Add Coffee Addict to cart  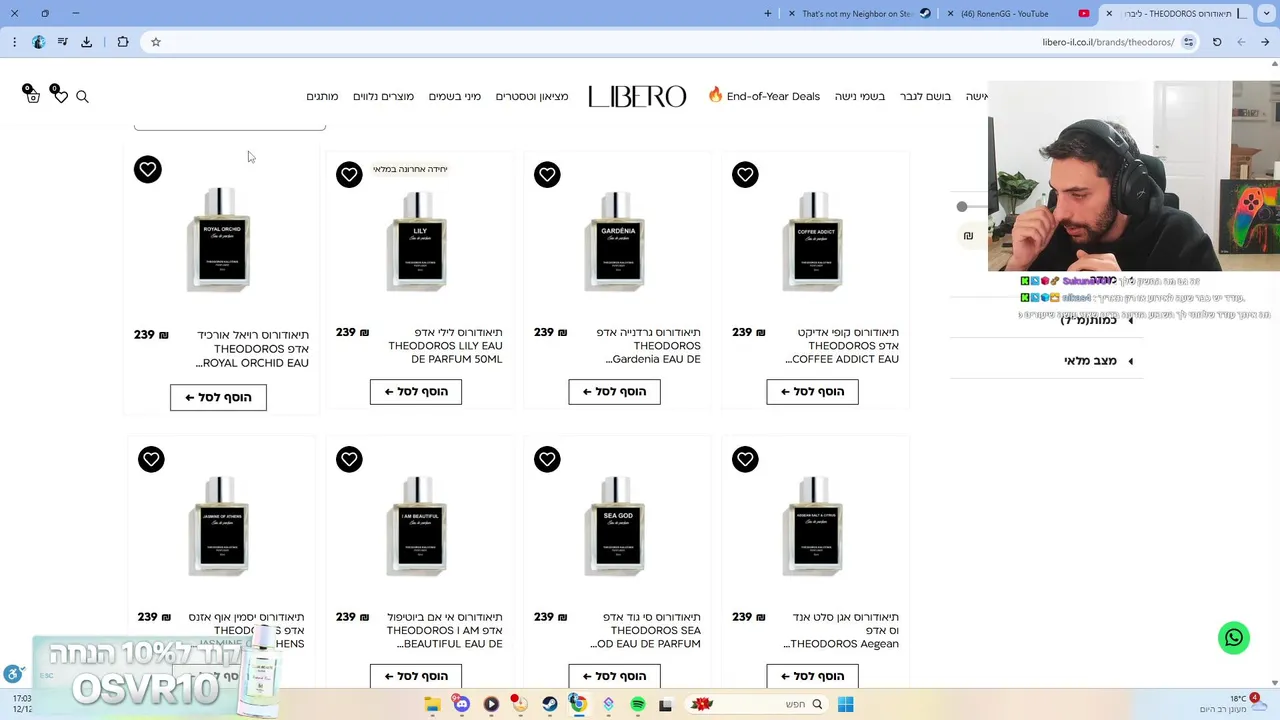point(812,391)
